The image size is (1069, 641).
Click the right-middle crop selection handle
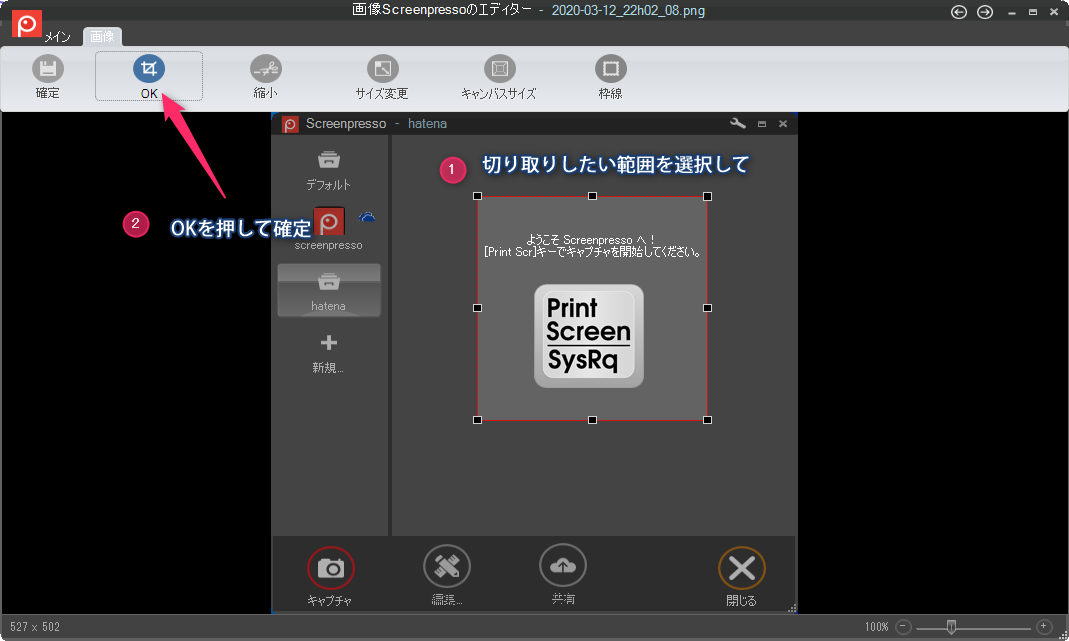[x=708, y=308]
